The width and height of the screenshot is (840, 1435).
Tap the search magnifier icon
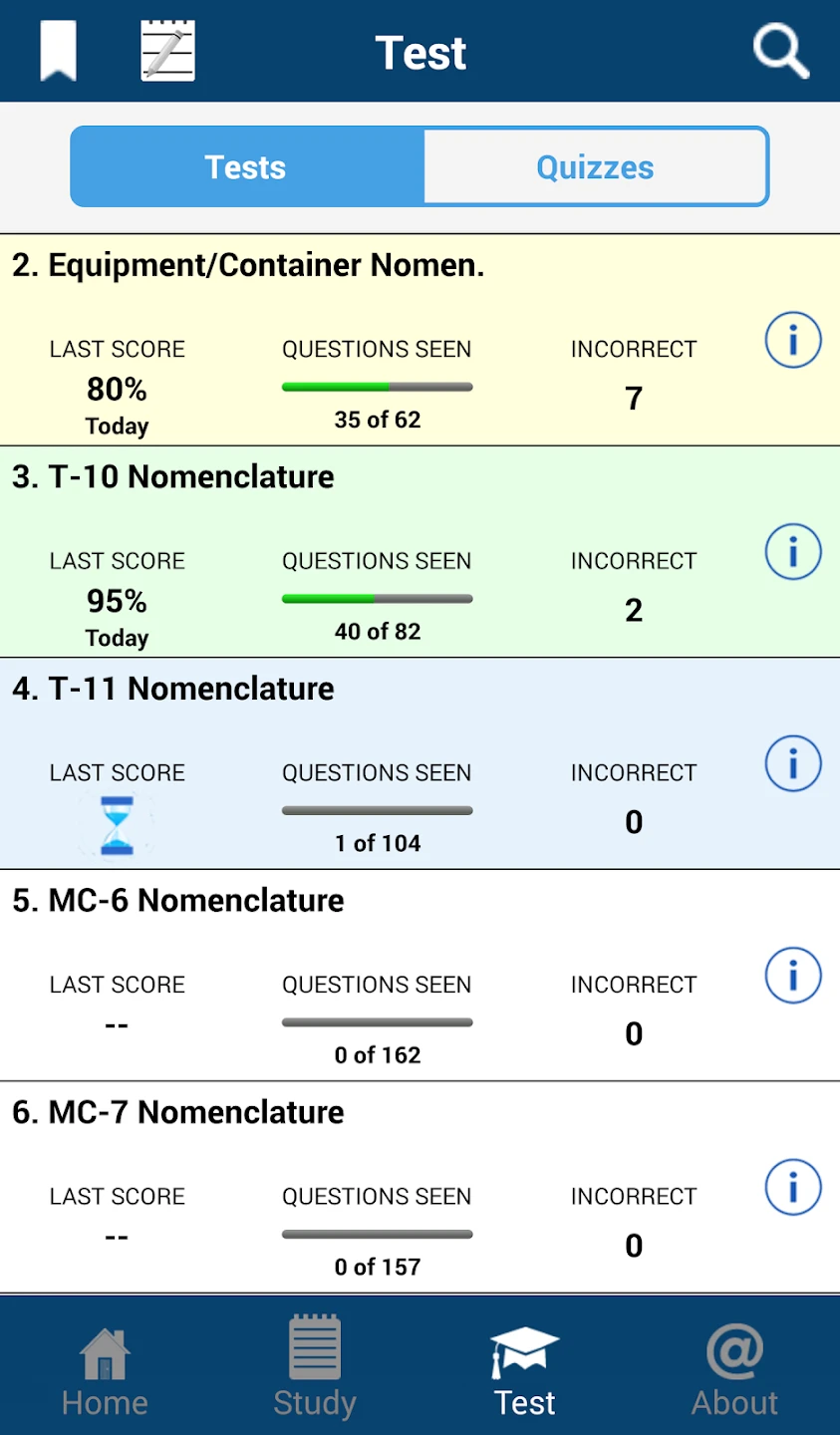tap(780, 50)
